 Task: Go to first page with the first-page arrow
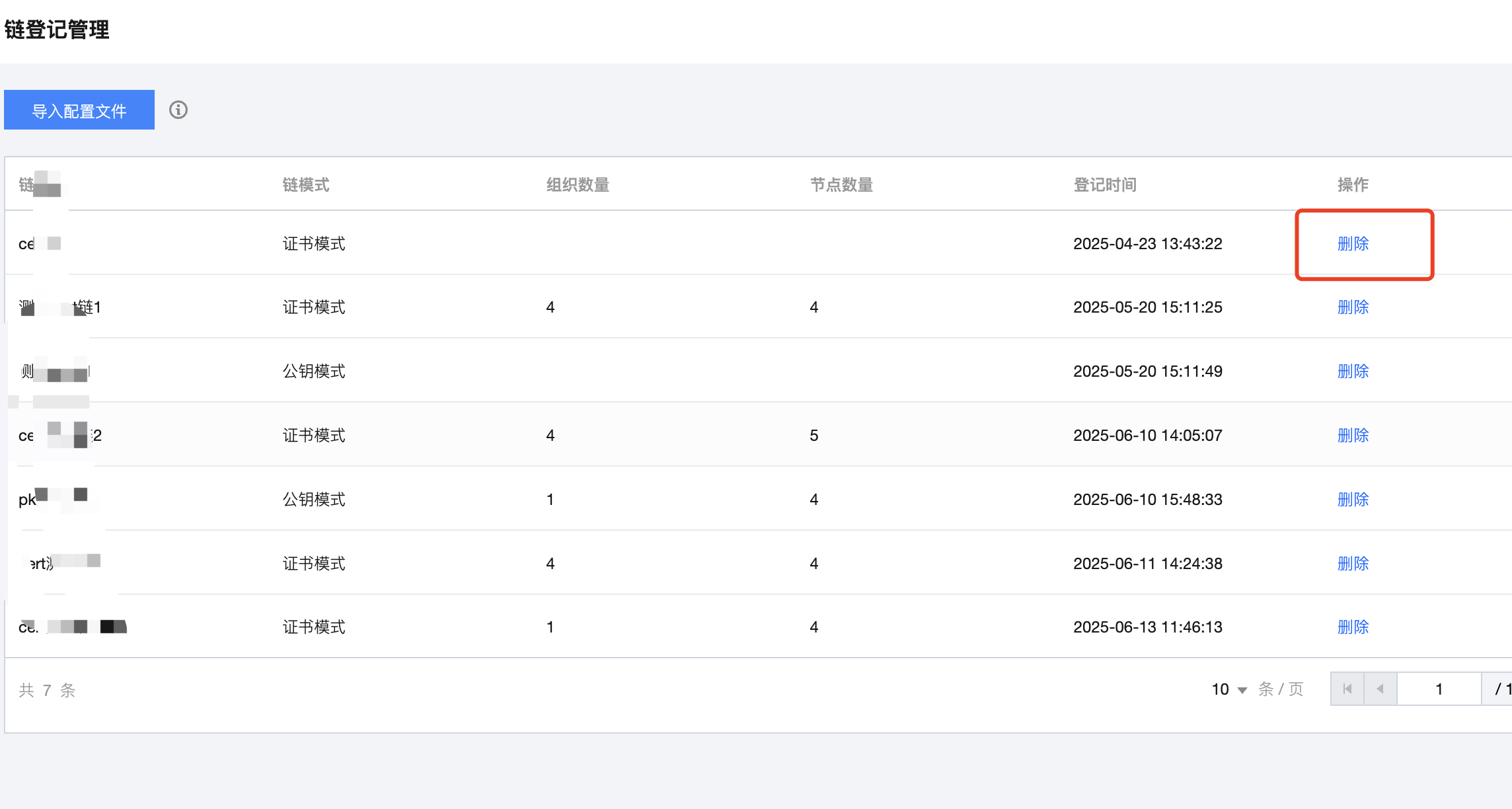[x=1347, y=689]
